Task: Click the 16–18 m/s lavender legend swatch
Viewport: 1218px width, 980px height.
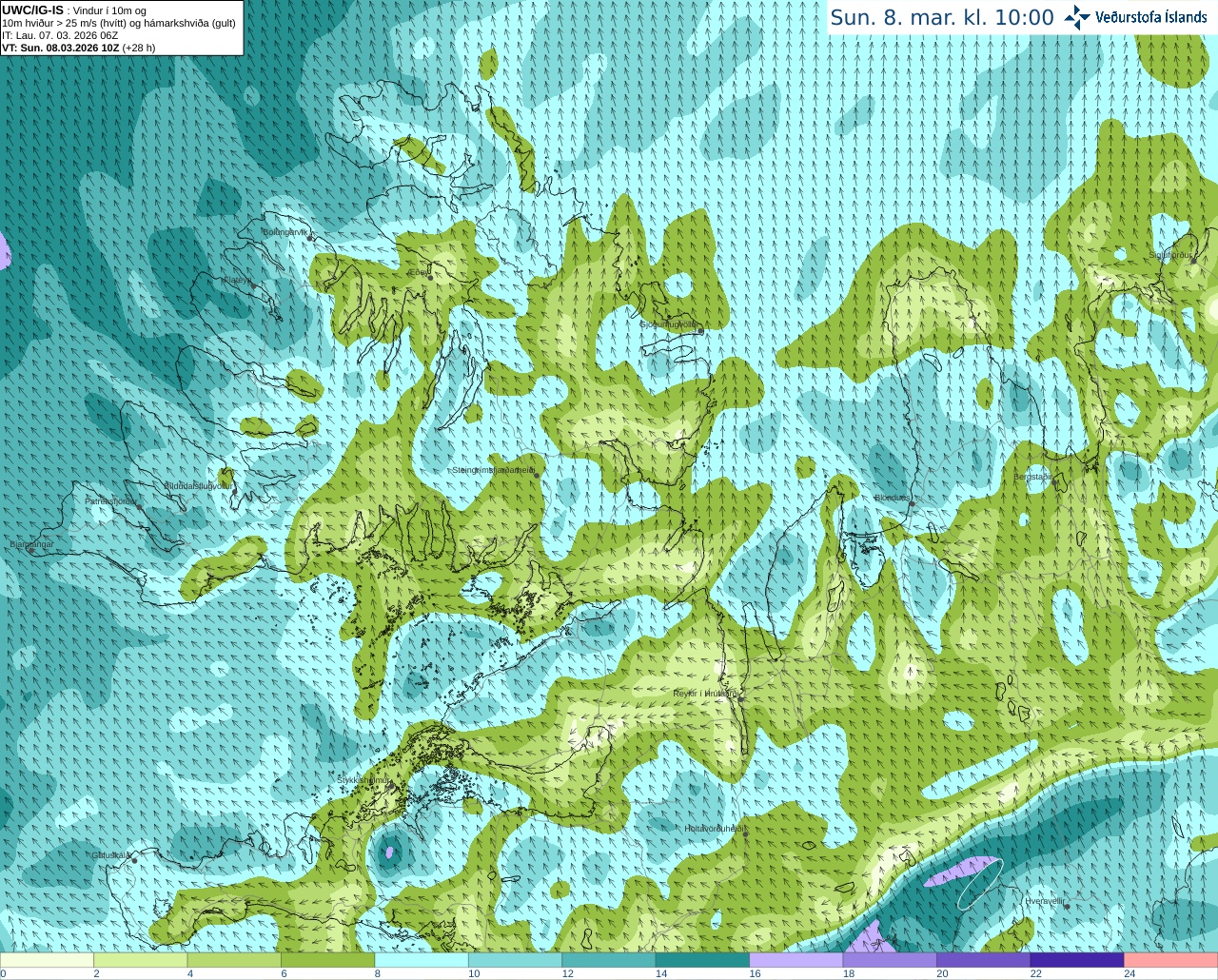Action: click(796, 960)
